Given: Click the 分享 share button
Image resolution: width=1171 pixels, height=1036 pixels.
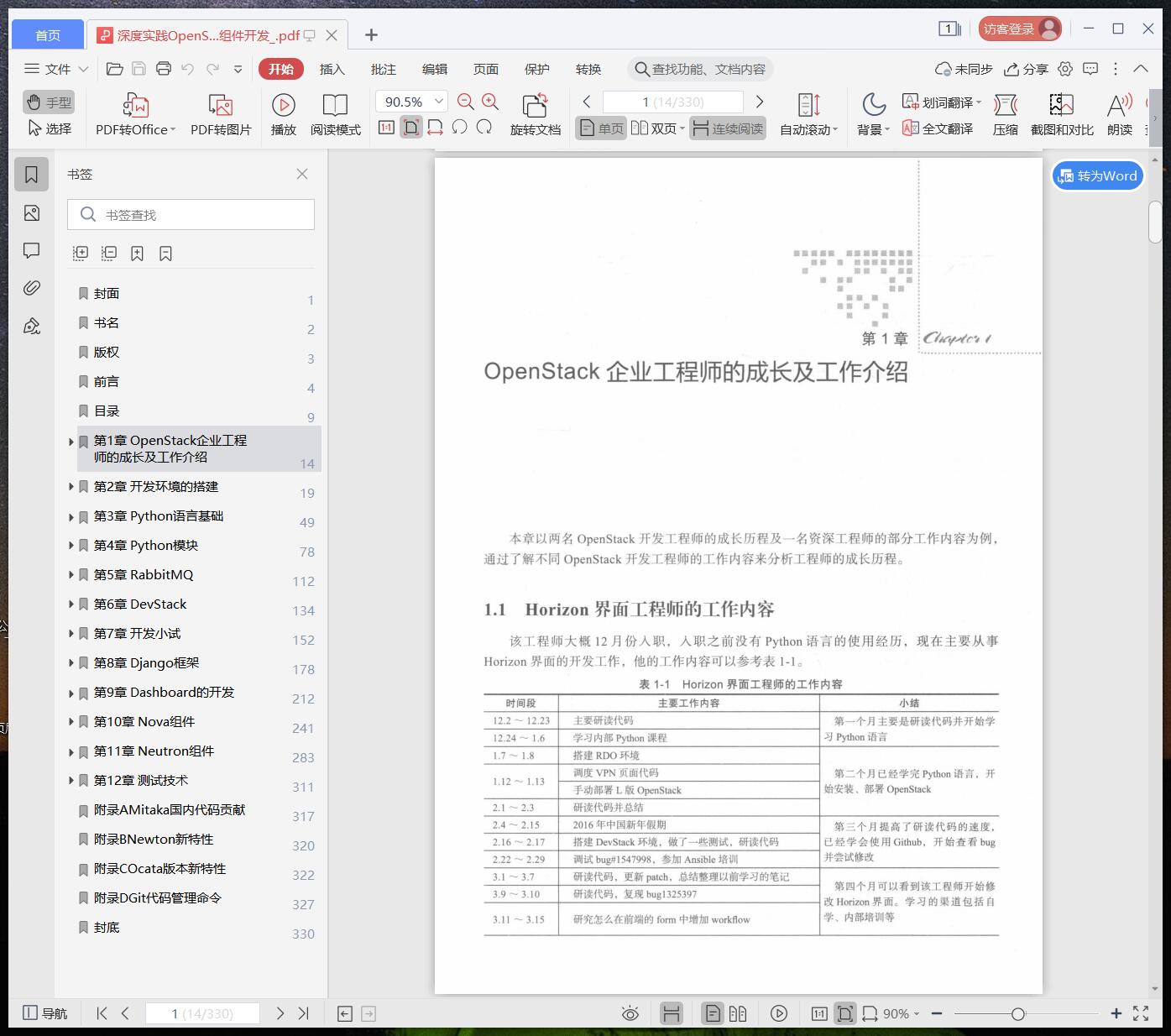Looking at the screenshot, I should point(1027,69).
